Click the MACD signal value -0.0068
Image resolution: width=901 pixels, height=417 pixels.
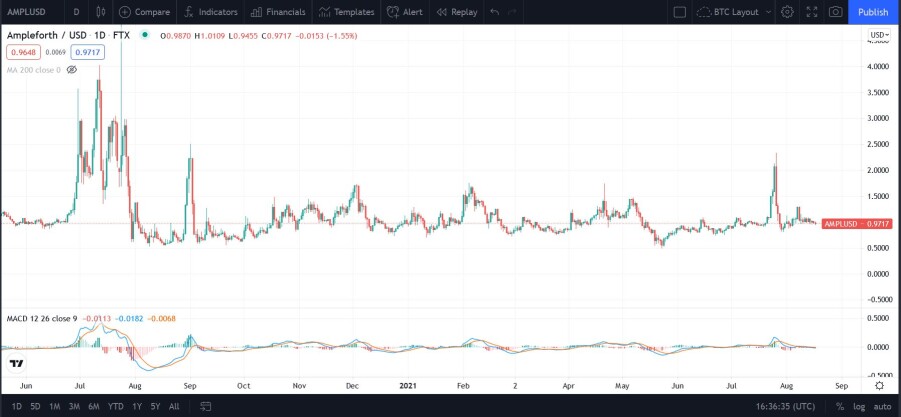coord(161,318)
